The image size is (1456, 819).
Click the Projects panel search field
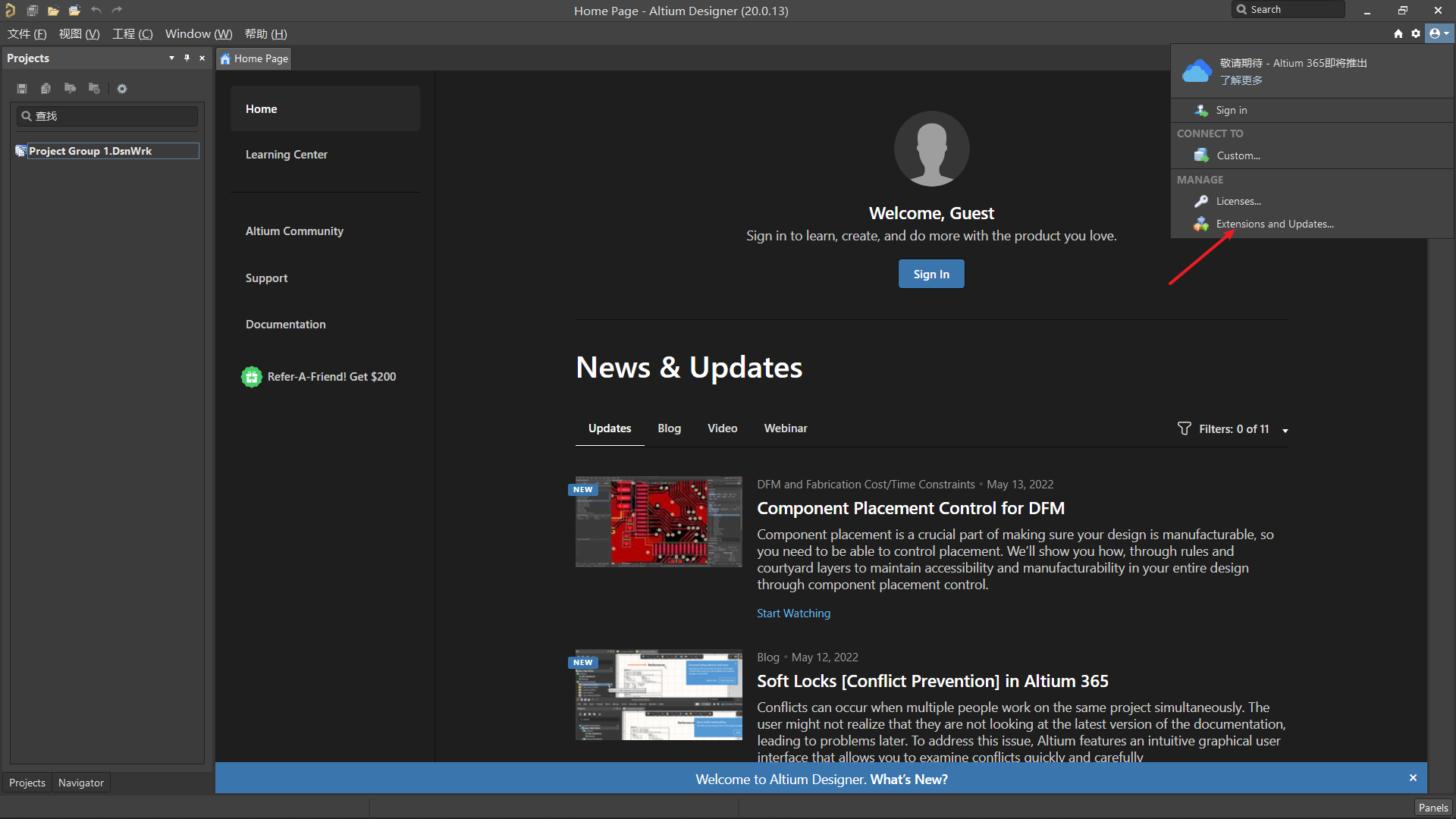click(x=108, y=116)
